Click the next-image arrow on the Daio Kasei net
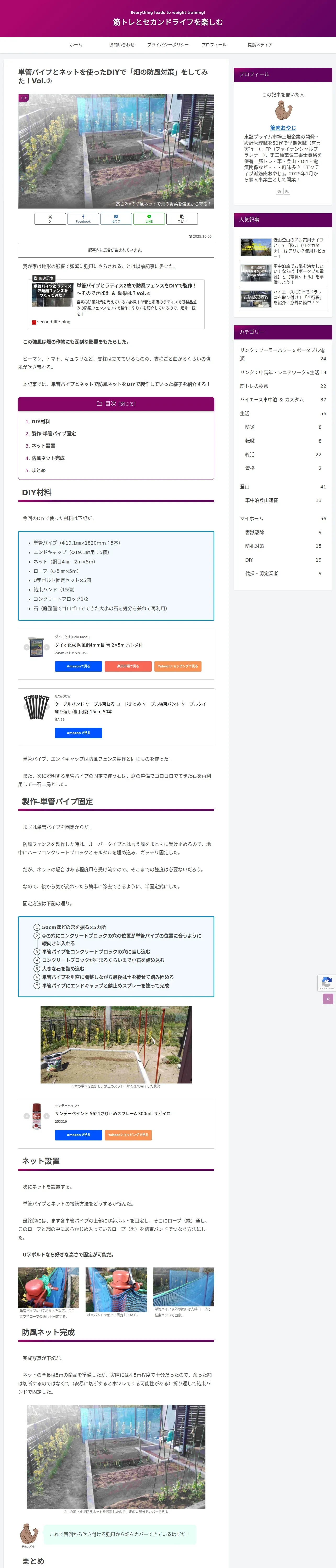Image resolution: width=336 pixels, height=1568 pixels. coord(47,647)
